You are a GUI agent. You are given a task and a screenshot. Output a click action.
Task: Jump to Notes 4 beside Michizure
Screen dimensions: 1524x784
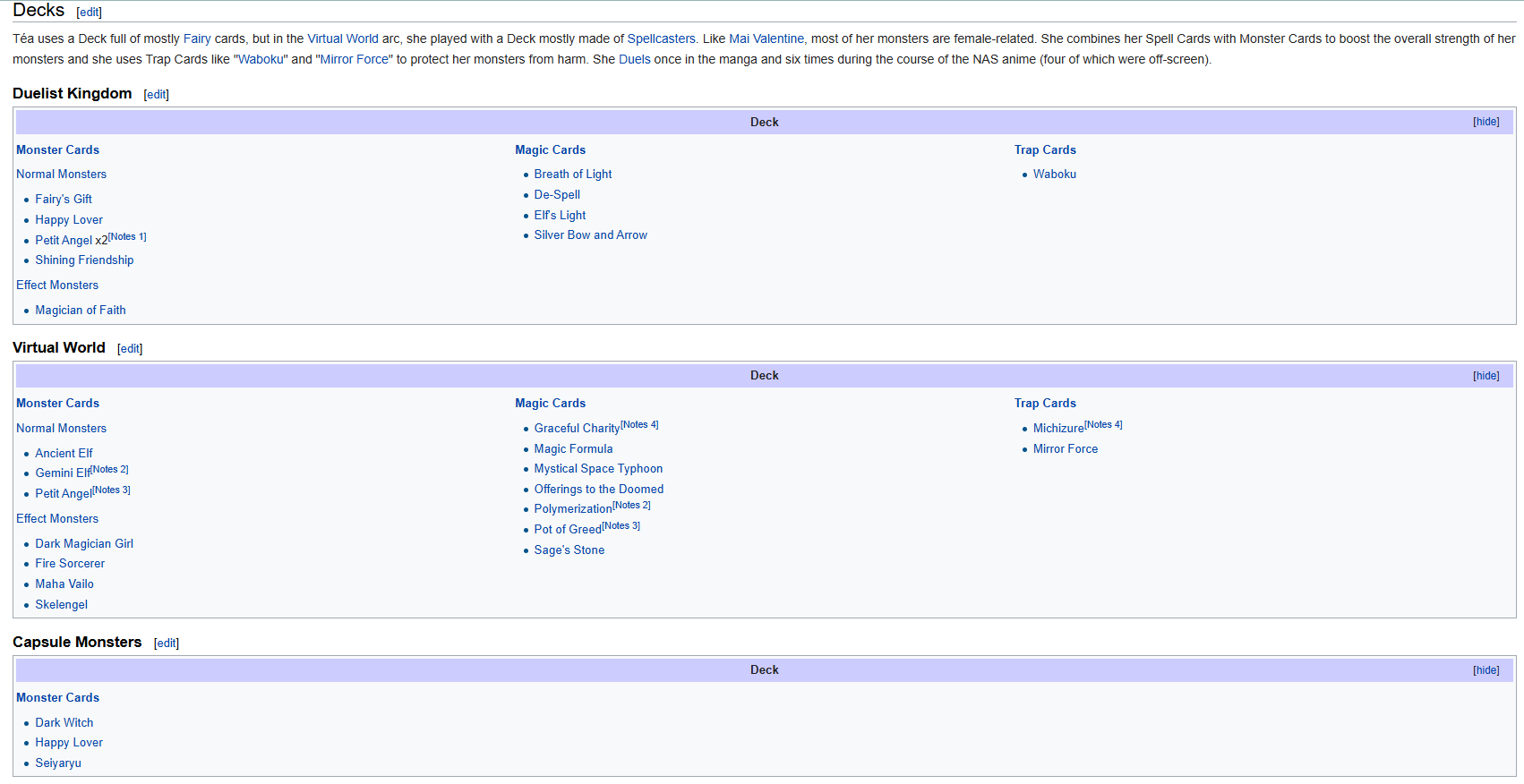pos(1103,425)
